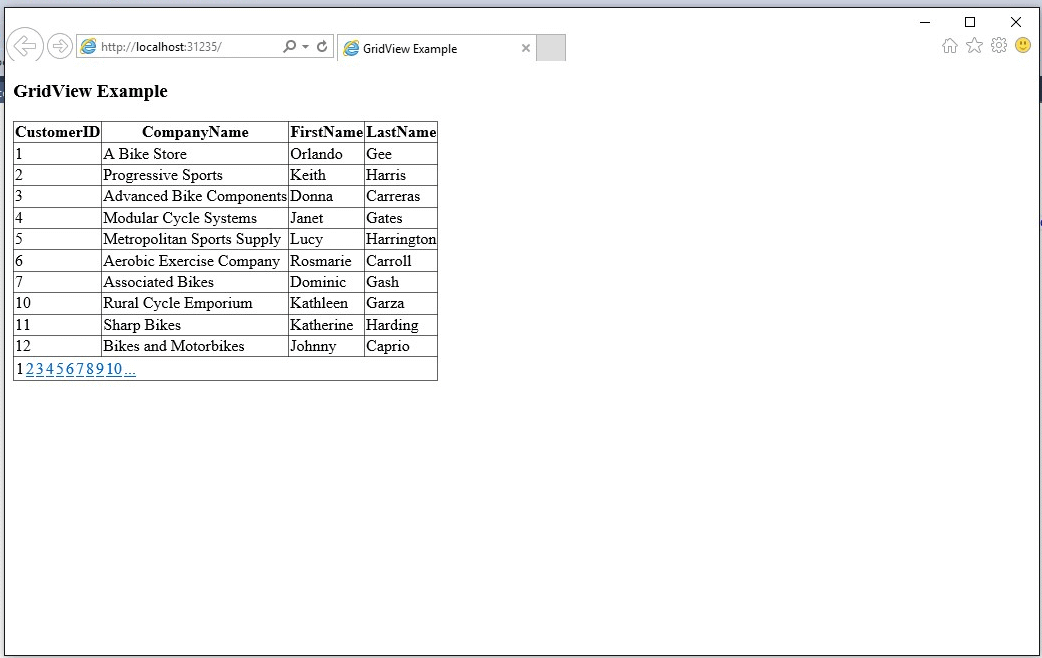
Task: Click first name 'Lucy'
Action: [x=306, y=239]
